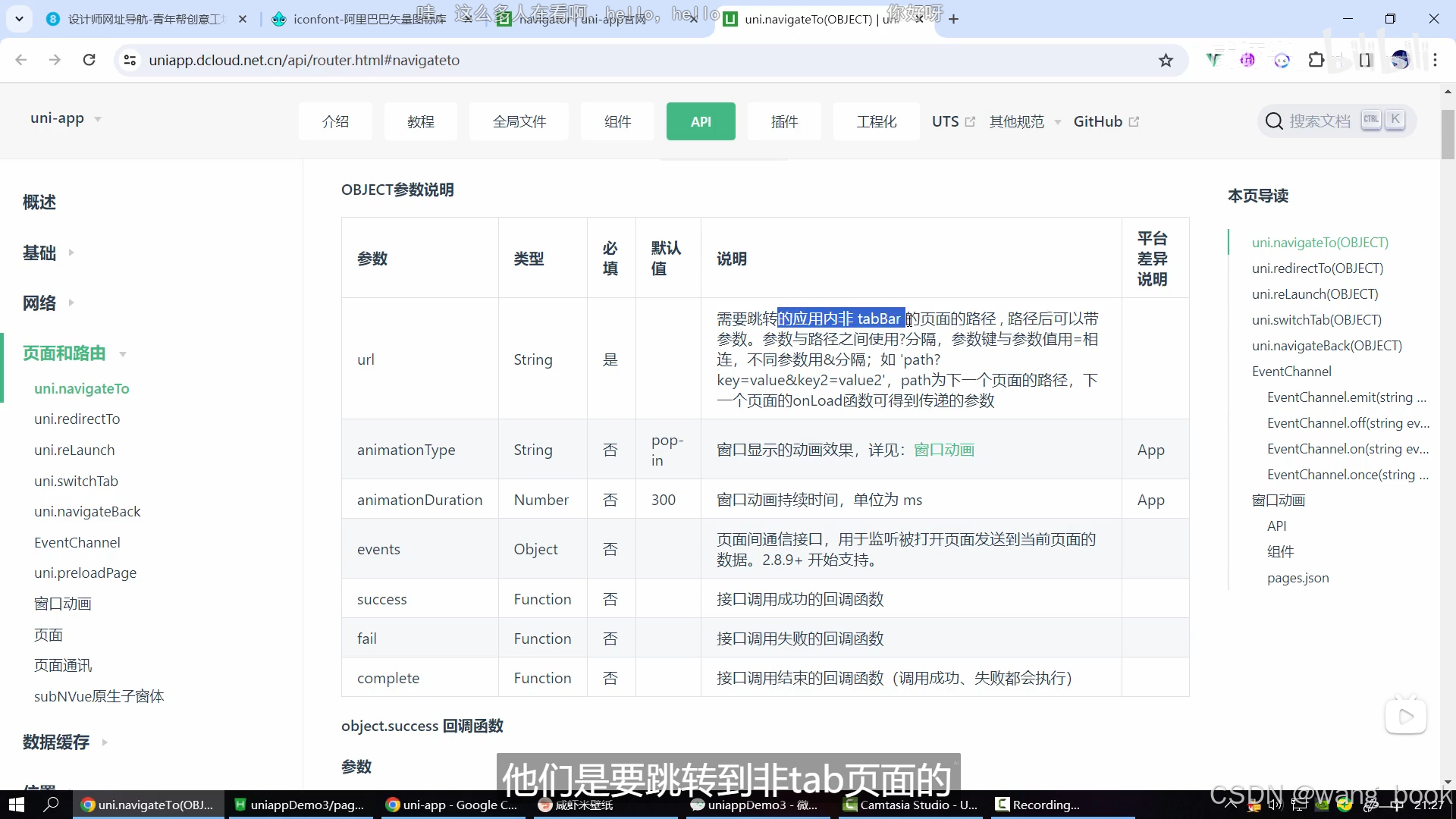Open 窗口动画 in sidebar
1456x819 pixels.
click(63, 604)
